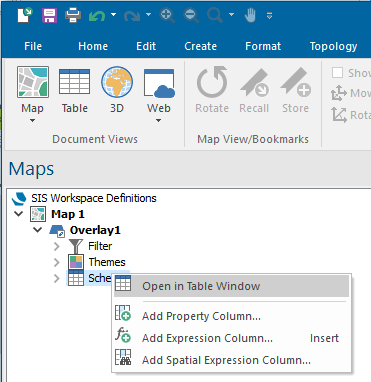This screenshot has height=382, width=371.
Task: Select the Pan hand tool
Action: coord(250,15)
